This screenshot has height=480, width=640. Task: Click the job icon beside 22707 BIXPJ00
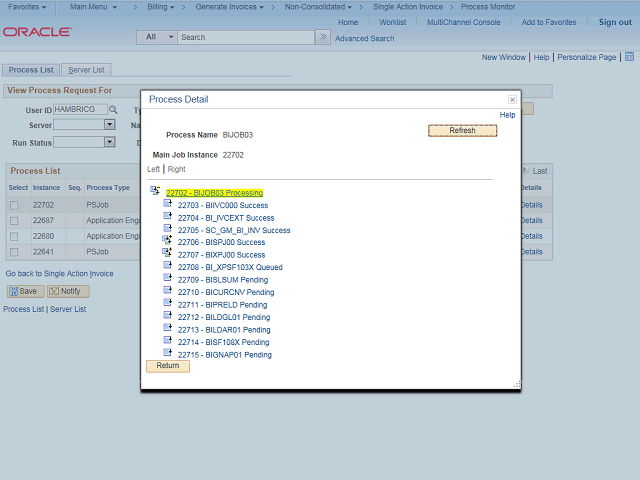[168, 254]
